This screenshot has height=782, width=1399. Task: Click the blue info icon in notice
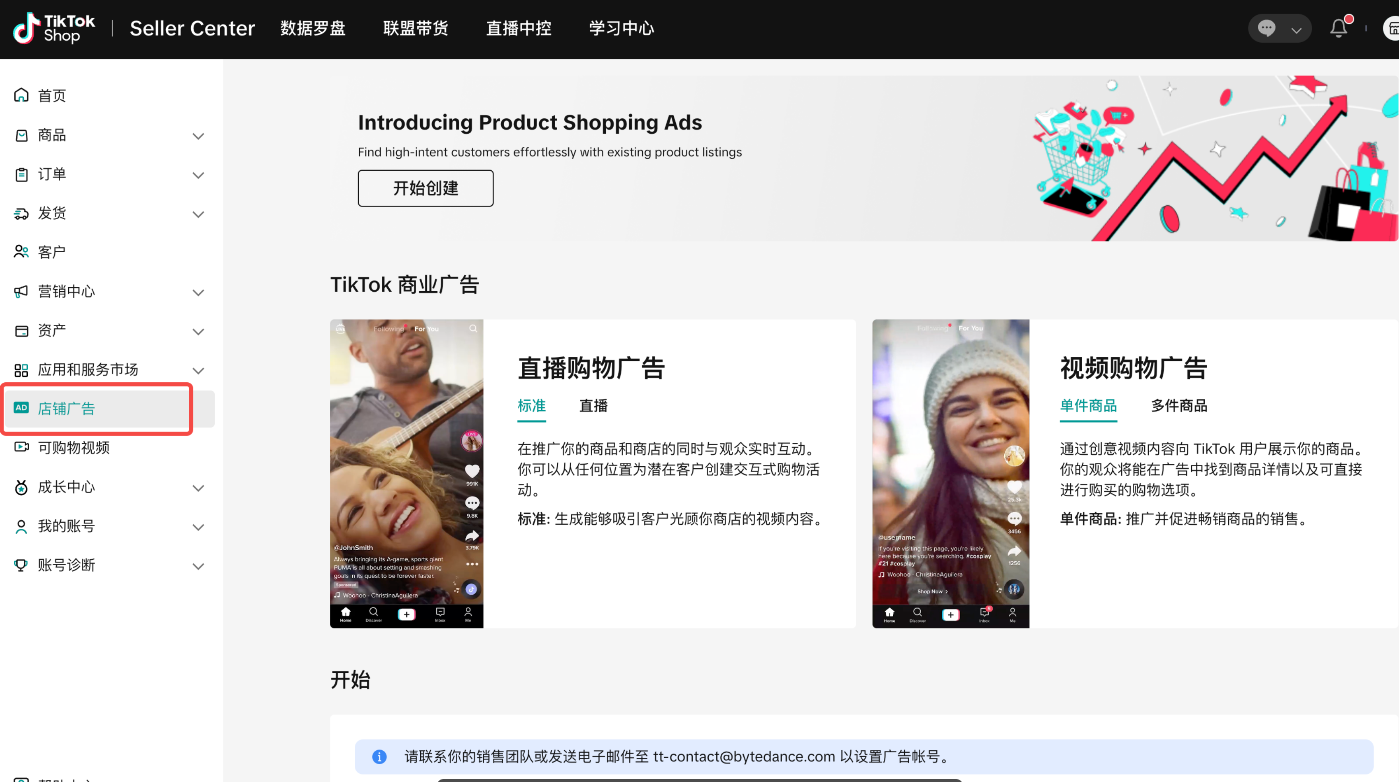(379, 757)
